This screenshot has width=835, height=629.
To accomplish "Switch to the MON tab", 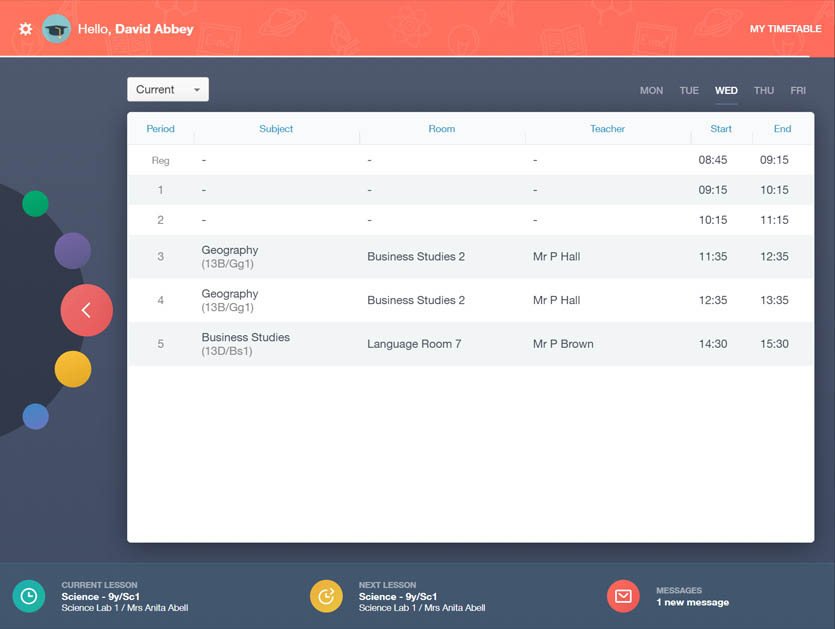I will tap(651, 91).
